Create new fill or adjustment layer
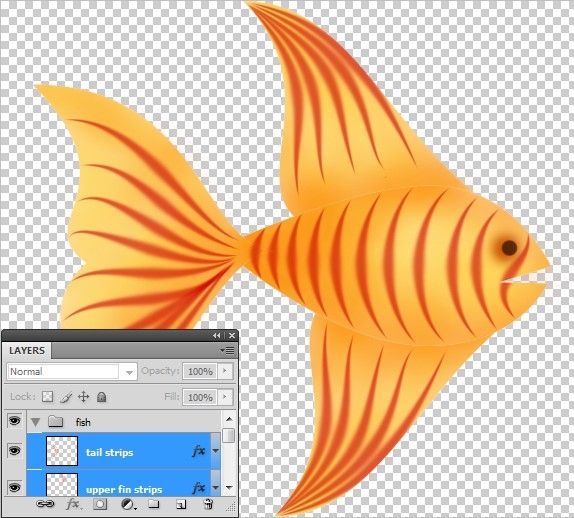Image resolution: width=574 pixels, height=518 pixels. 128,504
